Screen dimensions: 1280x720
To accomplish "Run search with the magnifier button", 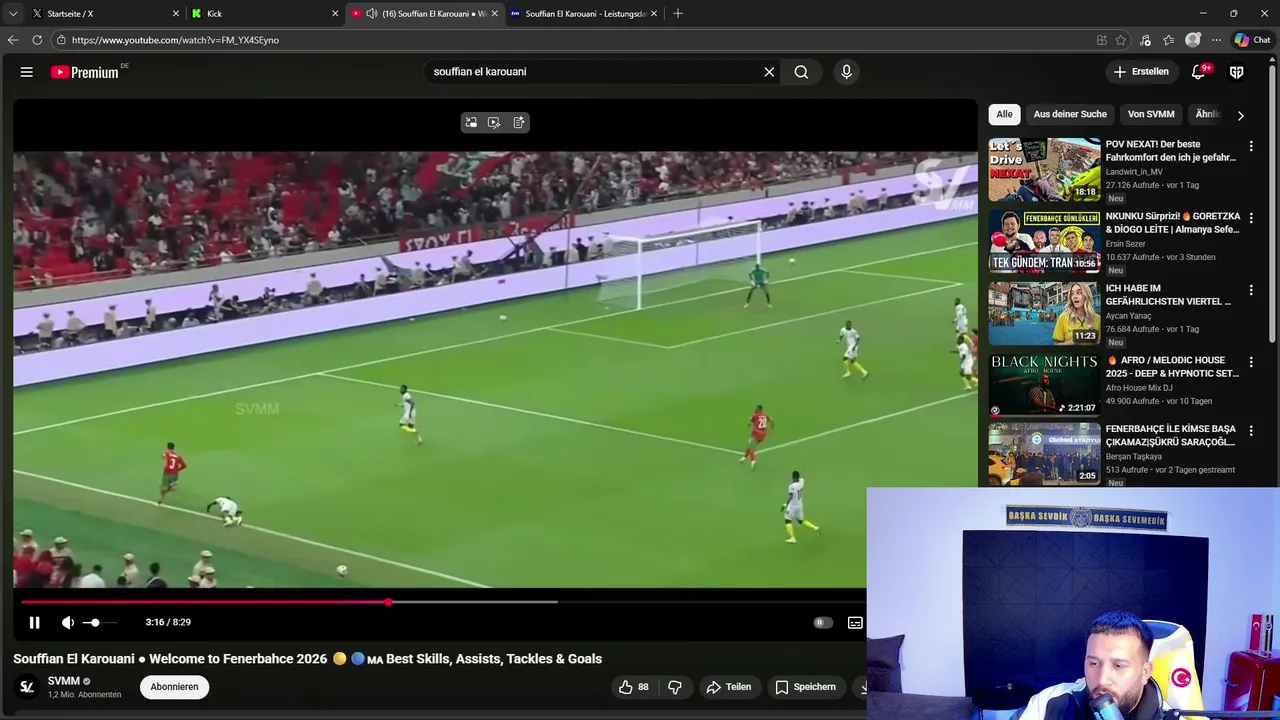I will [x=801, y=72].
